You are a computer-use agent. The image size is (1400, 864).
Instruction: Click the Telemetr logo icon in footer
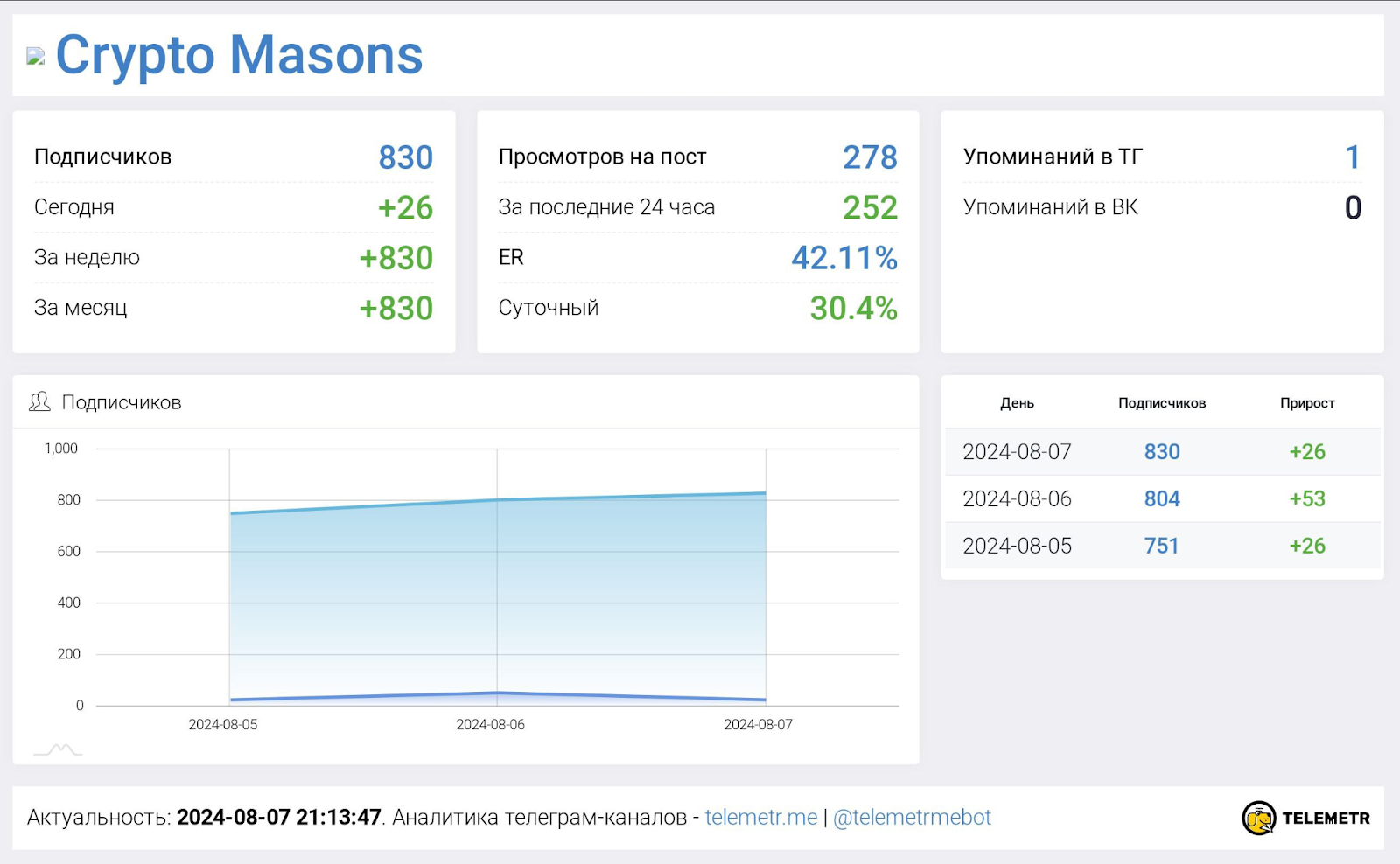click(x=1259, y=818)
